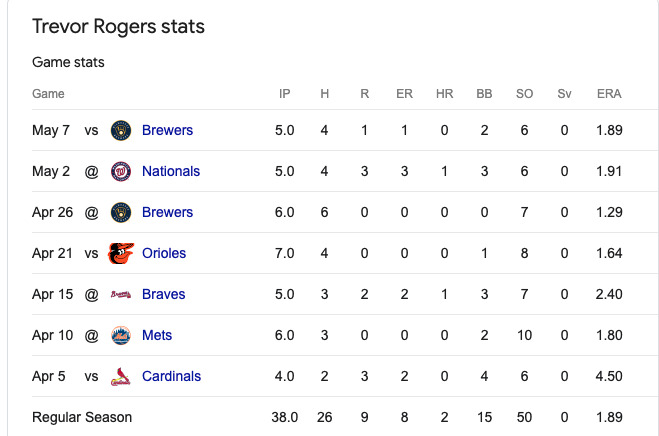Open the Brewers link for Apr 26

click(x=167, y=212)
